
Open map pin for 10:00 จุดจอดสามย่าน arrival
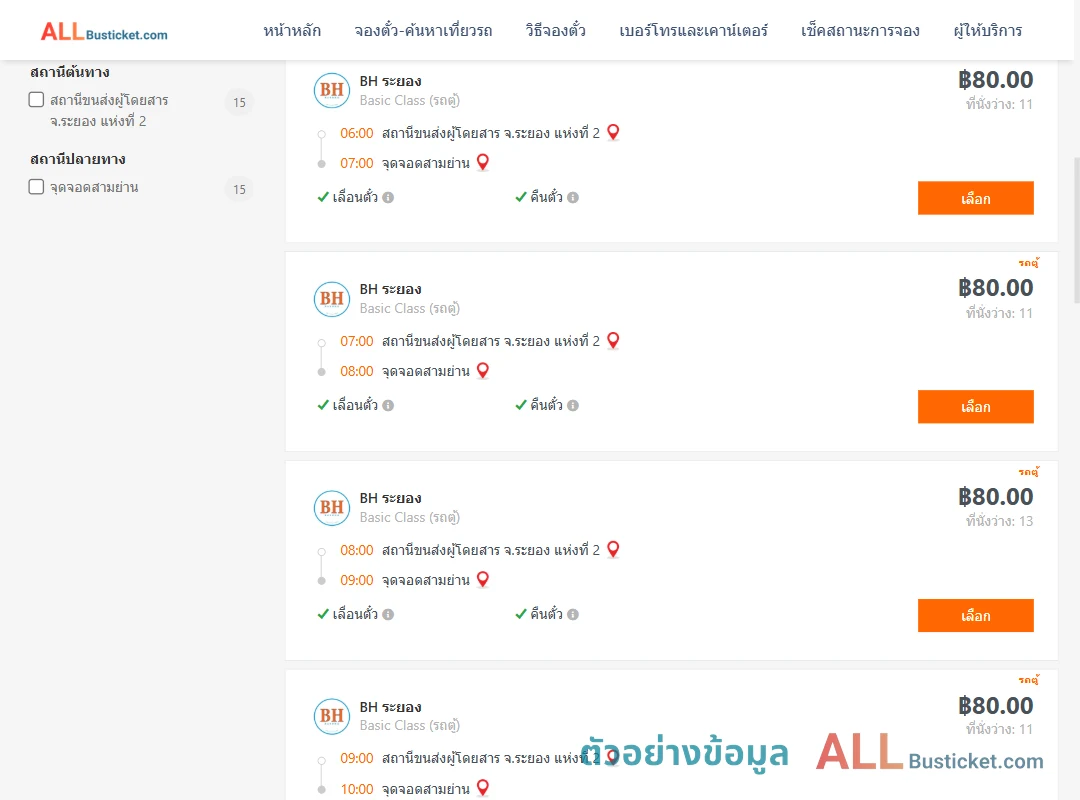click(x=483, y=788)
